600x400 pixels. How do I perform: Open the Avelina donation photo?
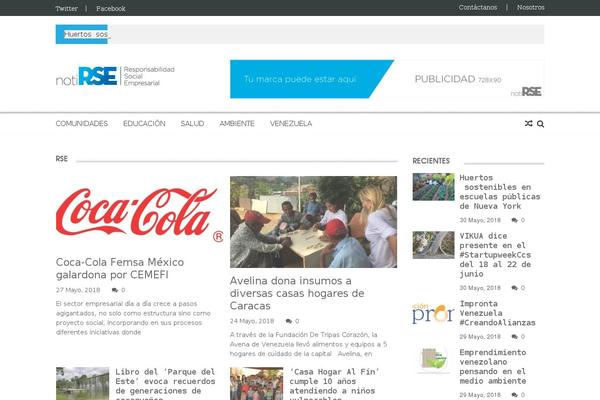tap(313, 222)
